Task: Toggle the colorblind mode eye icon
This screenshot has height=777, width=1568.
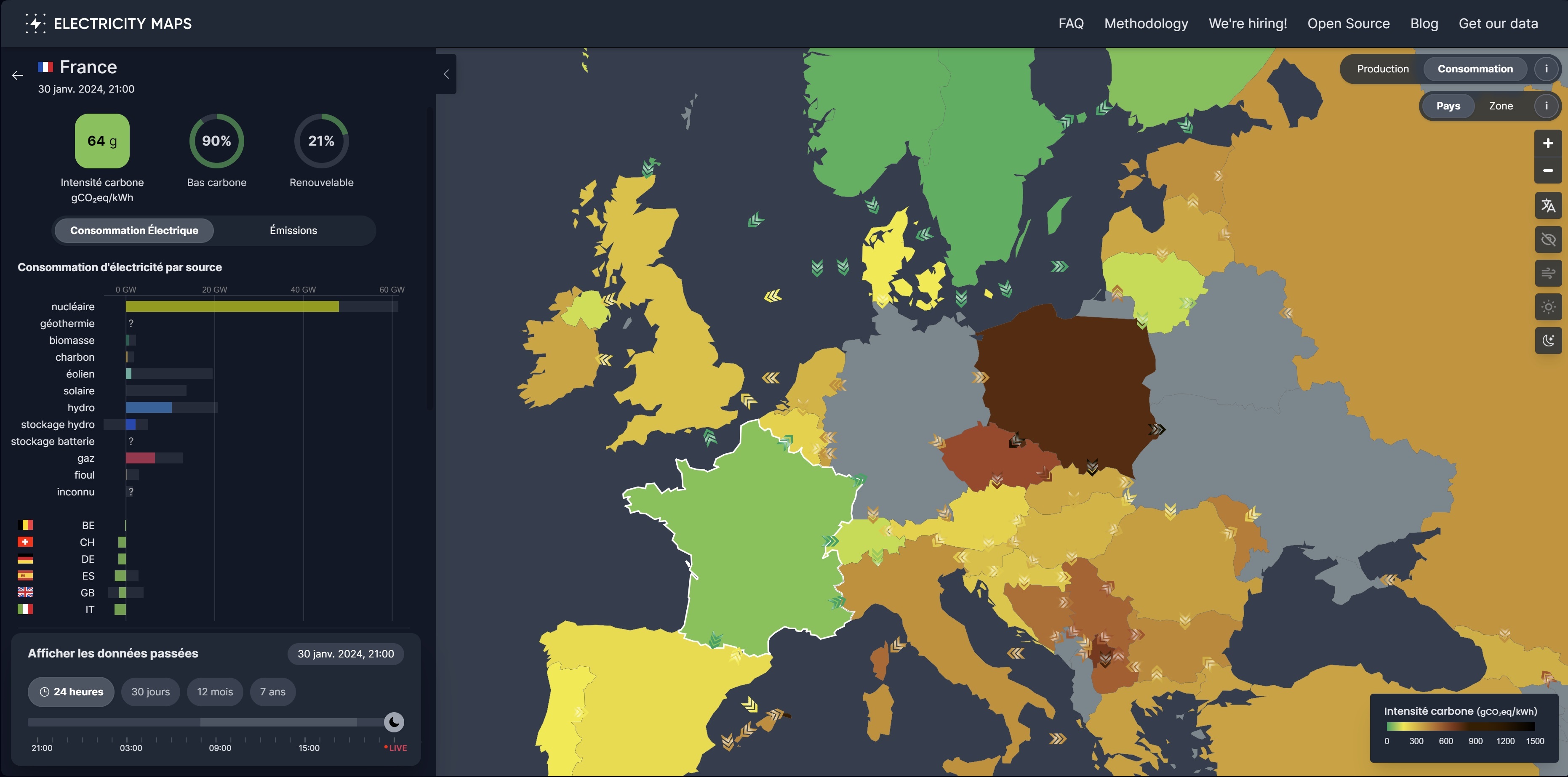Action: pos(1547,240)
